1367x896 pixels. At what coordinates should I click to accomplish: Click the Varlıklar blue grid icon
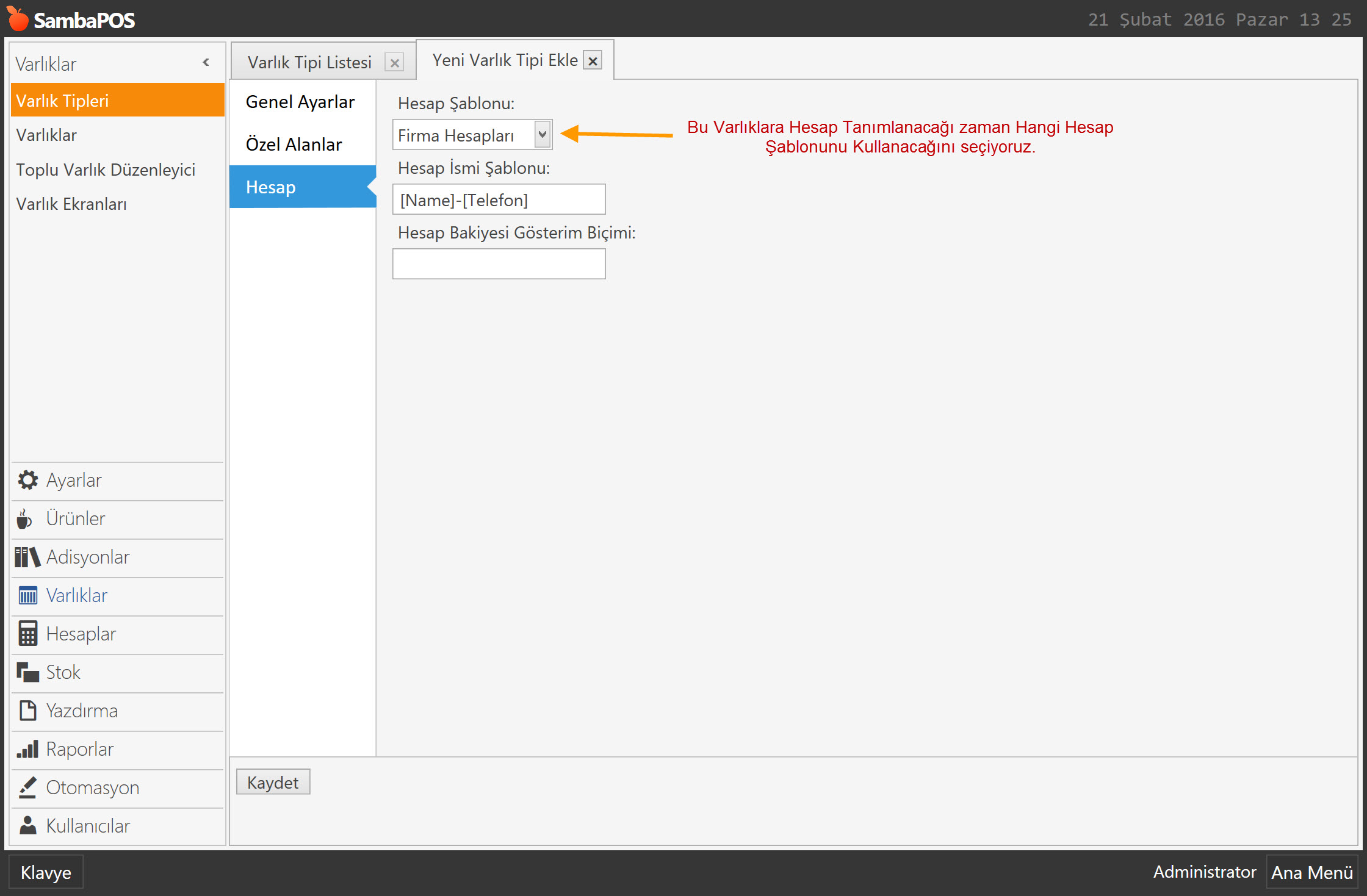click(x=27, y=595)
